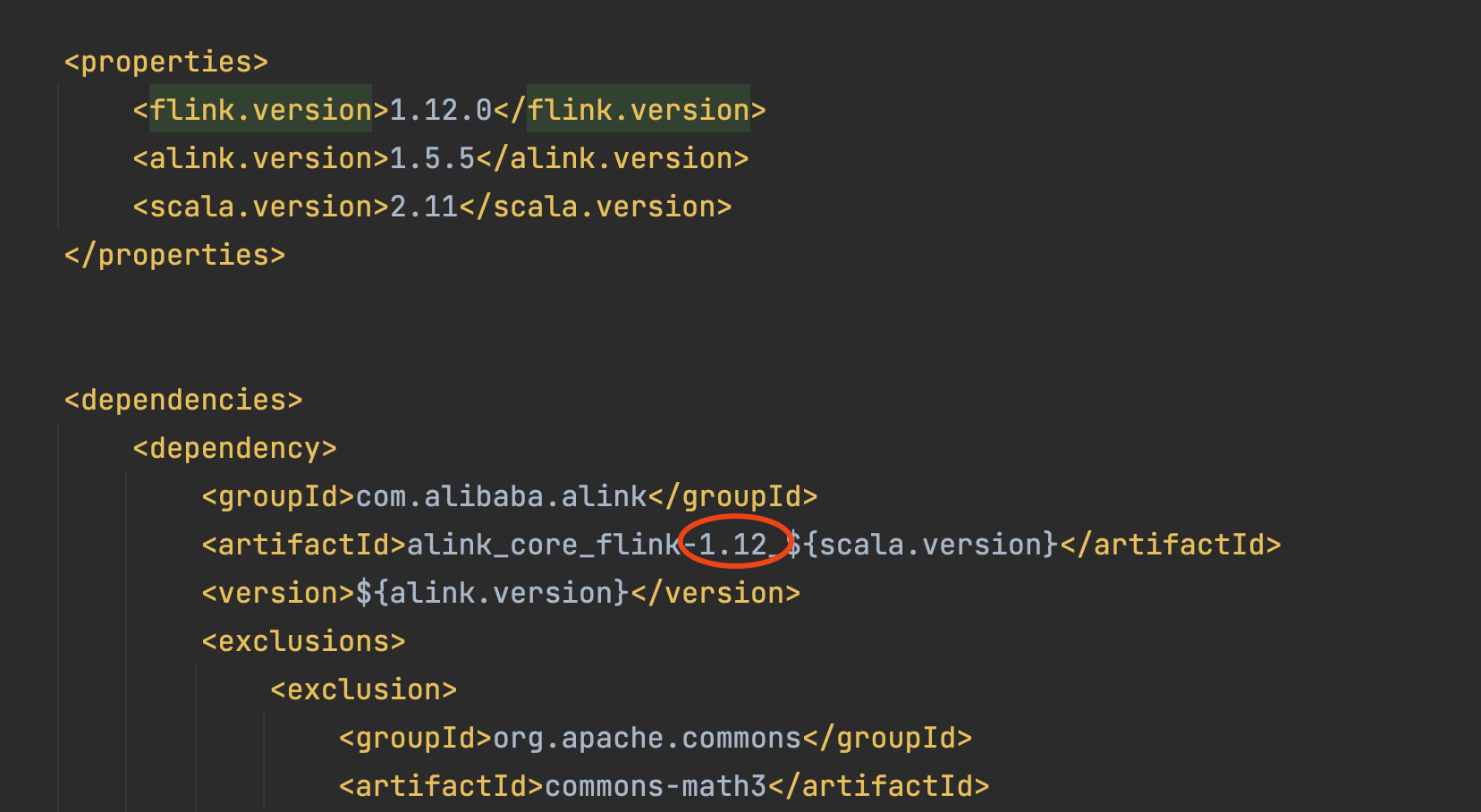Click the closing version tag

(x=715, y=593)
